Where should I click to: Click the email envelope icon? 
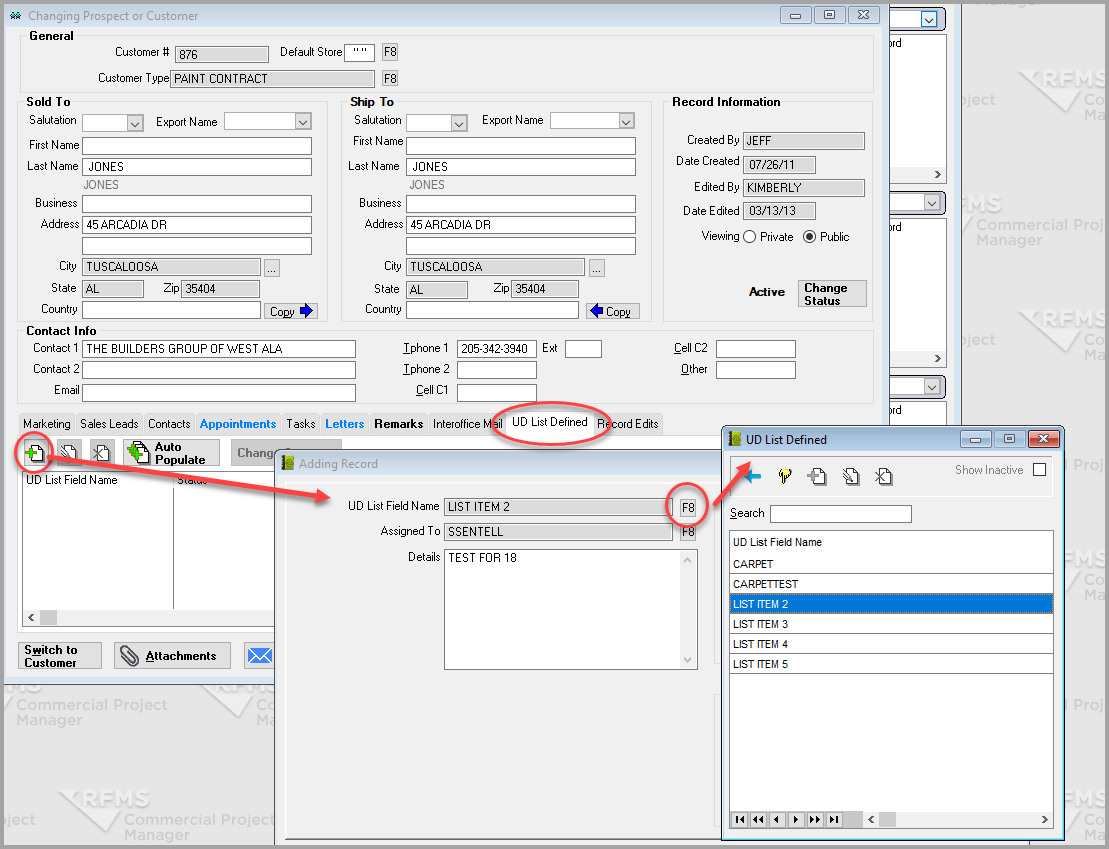coord(260,655)
